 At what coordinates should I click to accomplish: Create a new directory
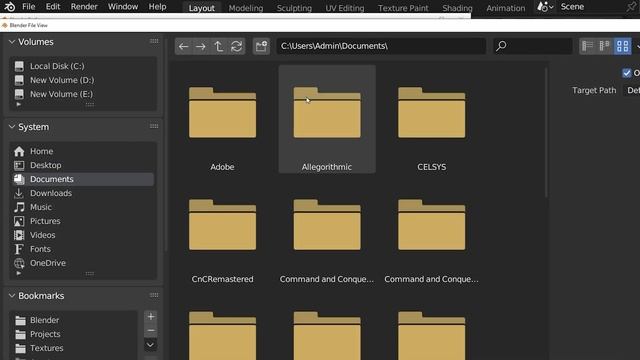click(x=261, y=46)
